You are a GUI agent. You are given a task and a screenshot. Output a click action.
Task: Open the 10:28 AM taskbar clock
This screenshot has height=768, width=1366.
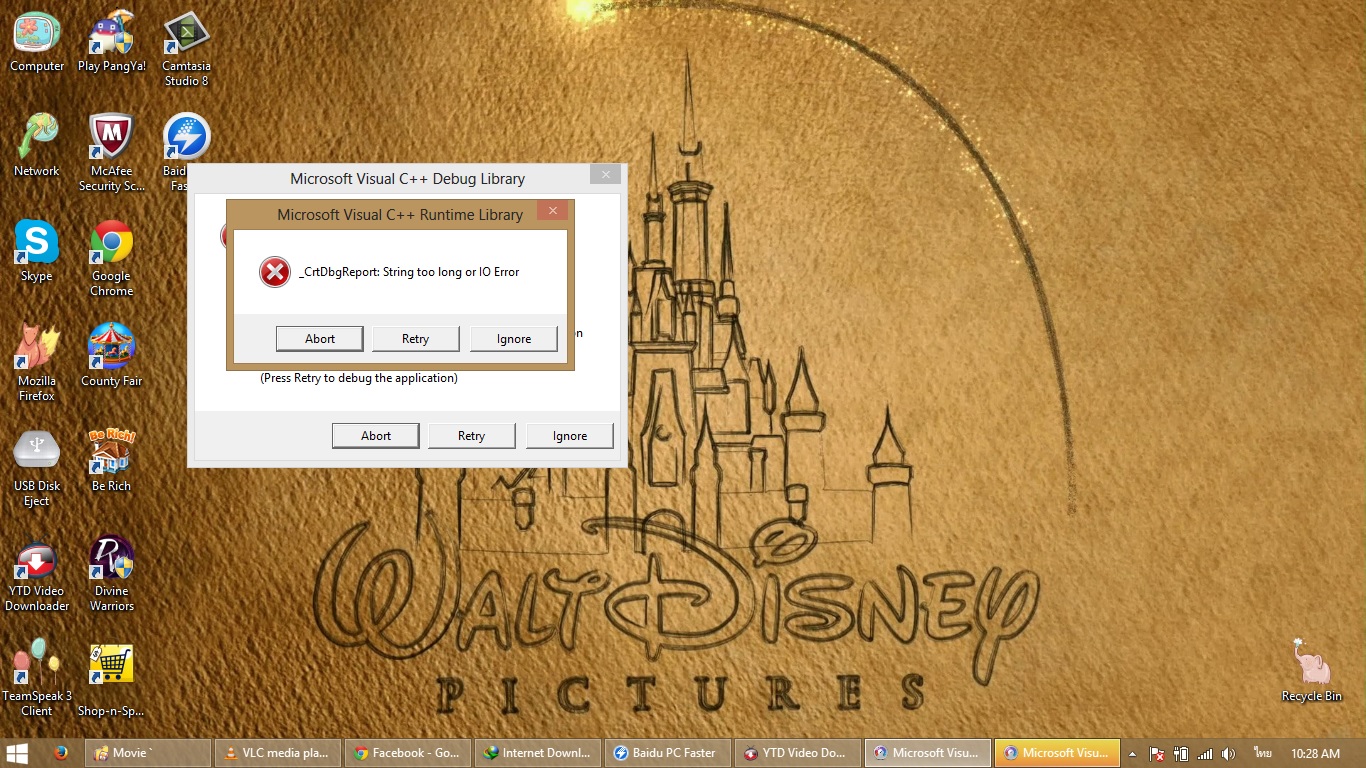coord(1315,753)
